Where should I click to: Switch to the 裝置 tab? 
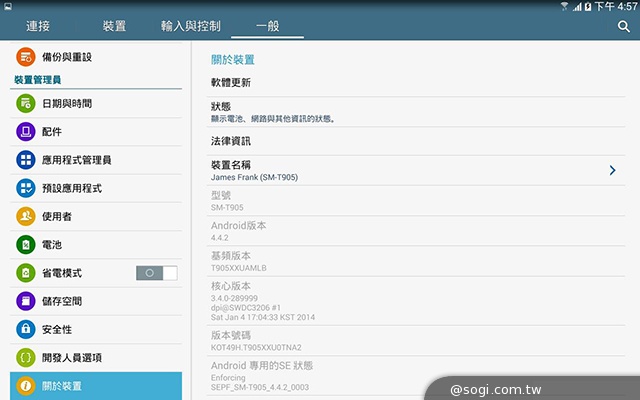(x=114, y=26)
